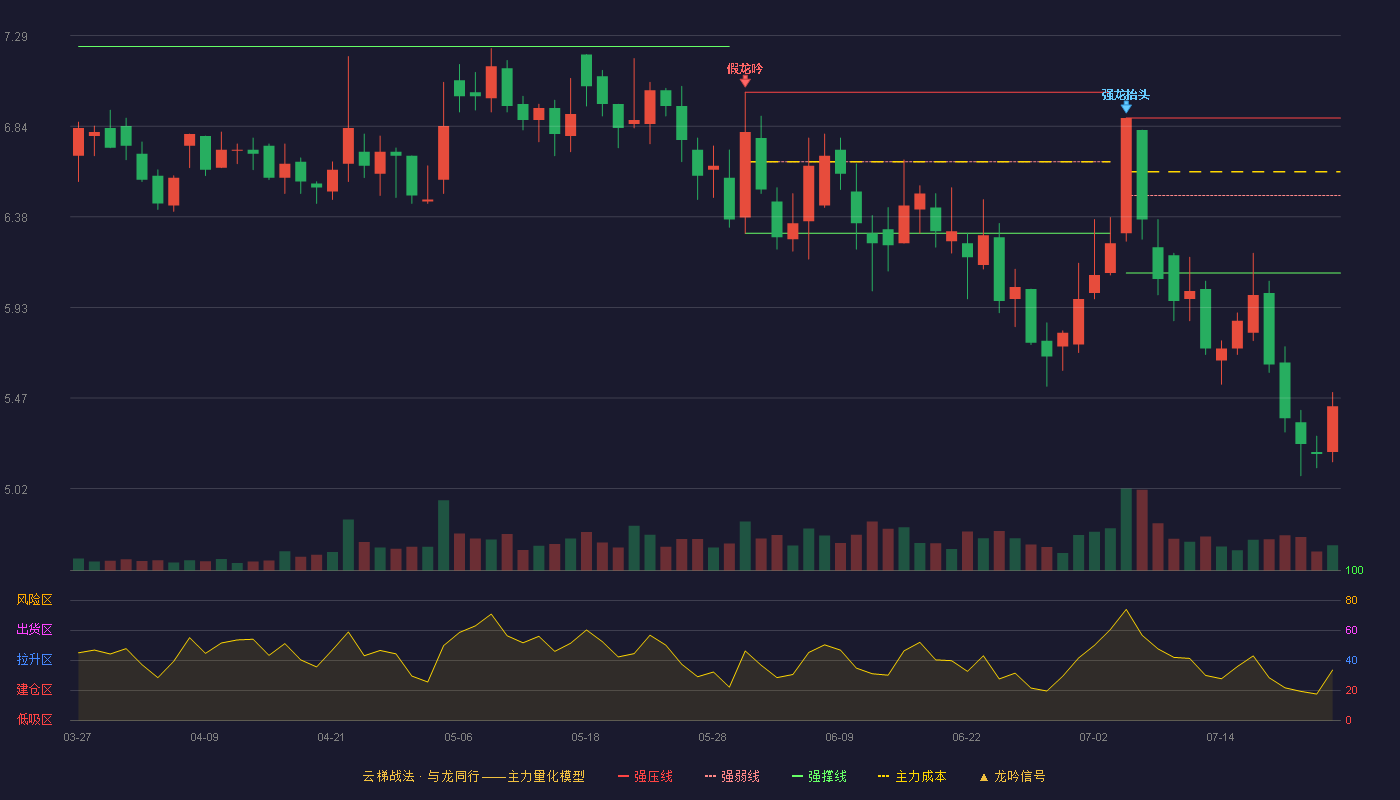Click the 低吸区 zone label

coord(34,719)
